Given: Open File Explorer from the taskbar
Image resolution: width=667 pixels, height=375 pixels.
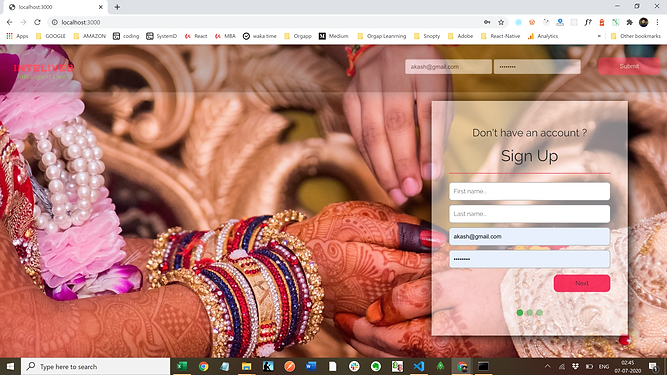Looking at the screenshot, I should point(246,366).
